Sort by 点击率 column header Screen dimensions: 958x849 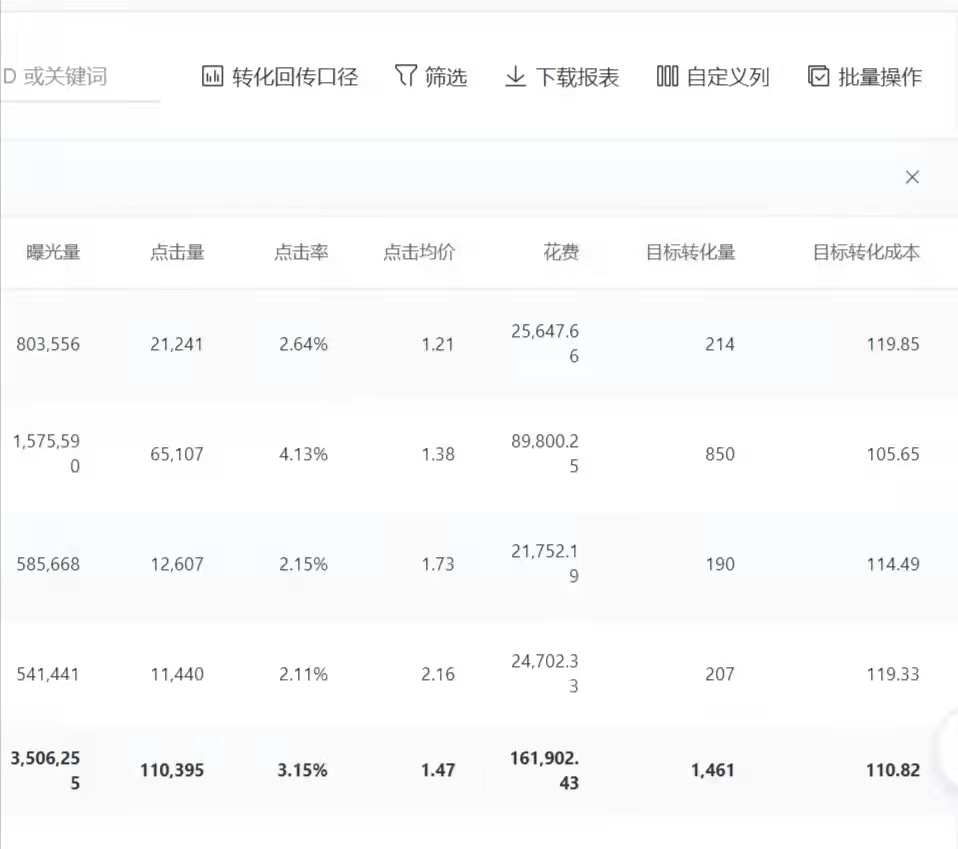(301, 252)
